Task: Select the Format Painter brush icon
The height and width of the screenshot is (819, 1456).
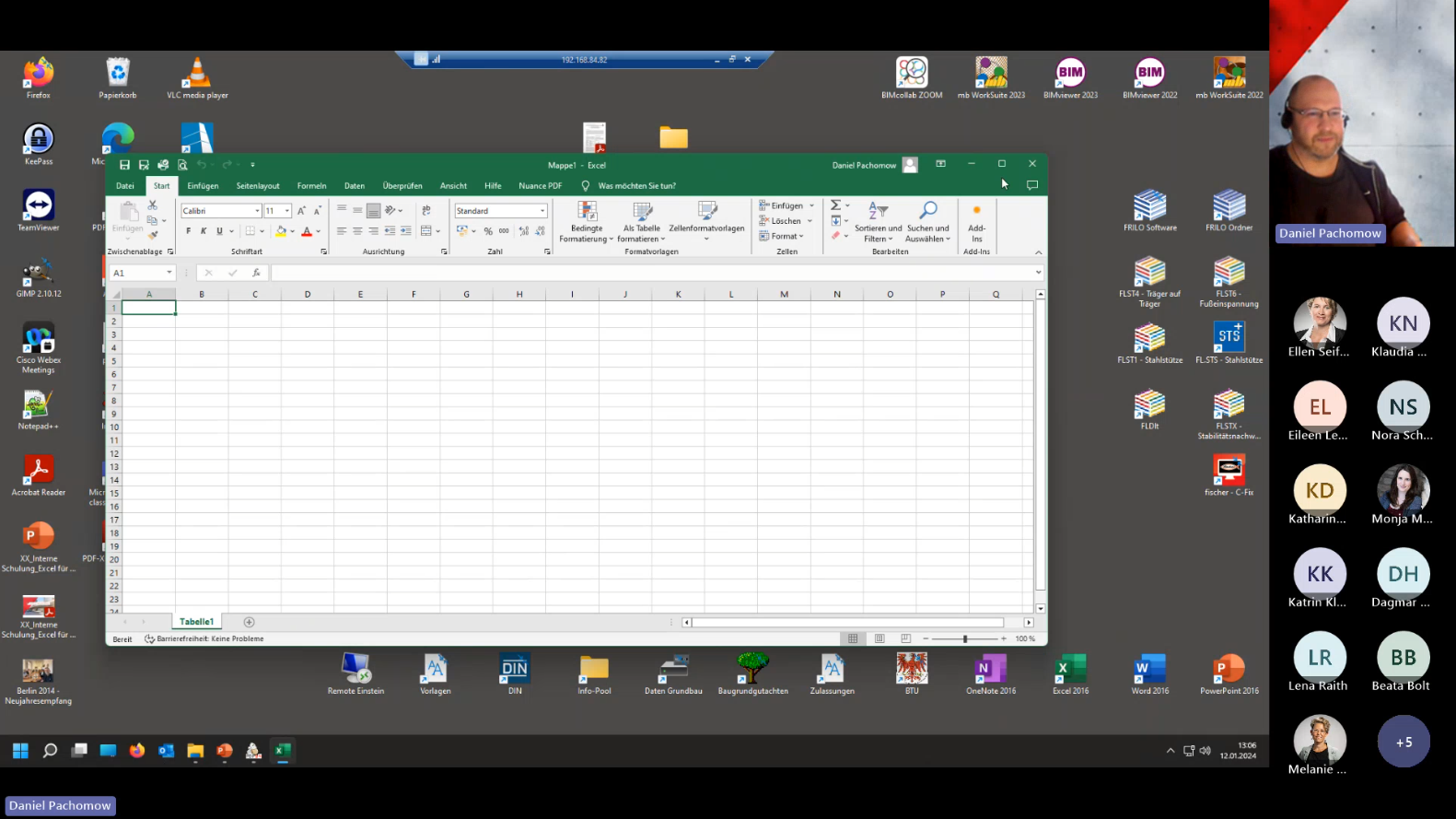Action: click(x=153, y=235)
